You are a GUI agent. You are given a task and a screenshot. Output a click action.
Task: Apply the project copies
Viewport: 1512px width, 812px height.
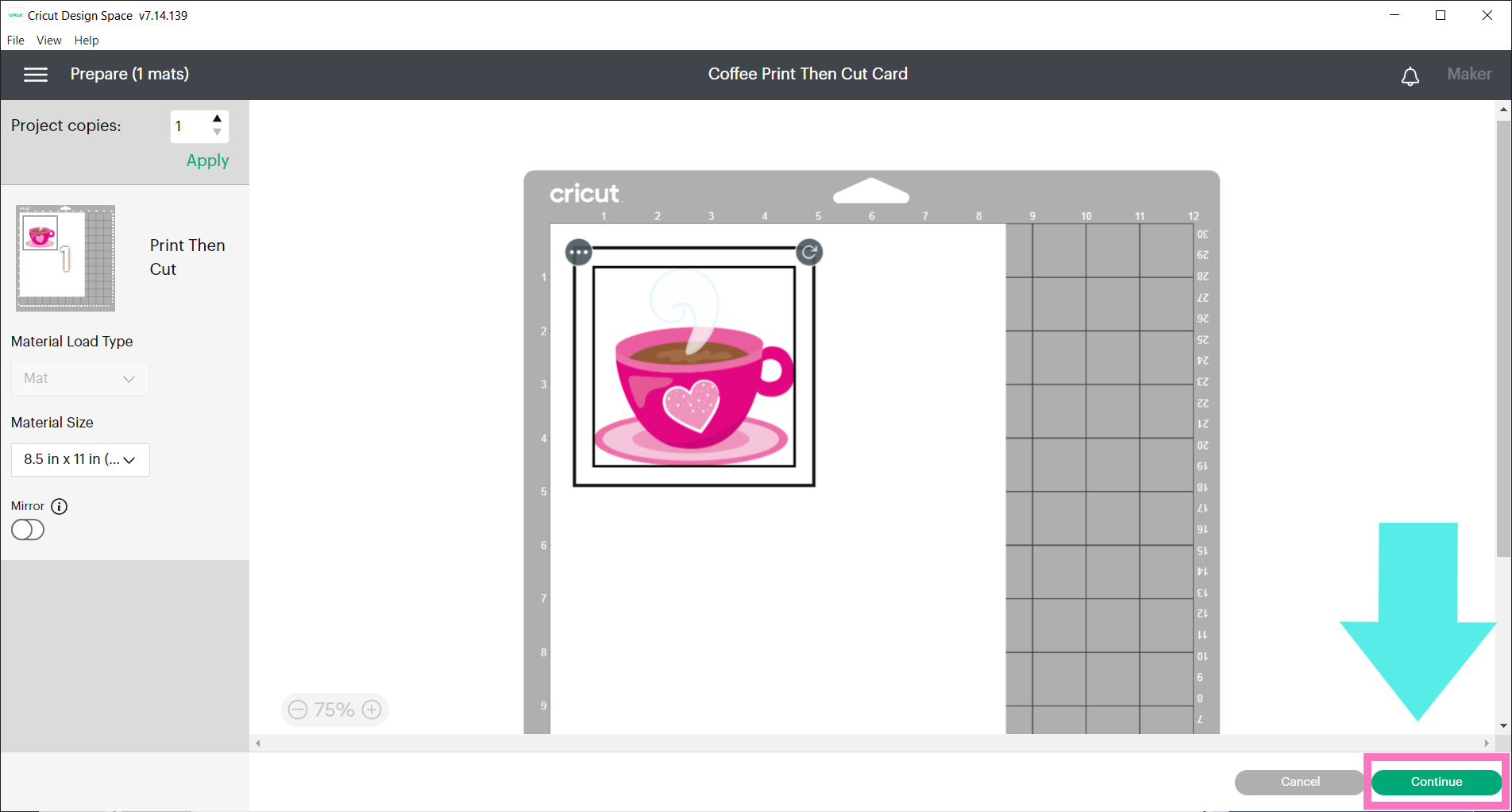click(x=207, y=160)
